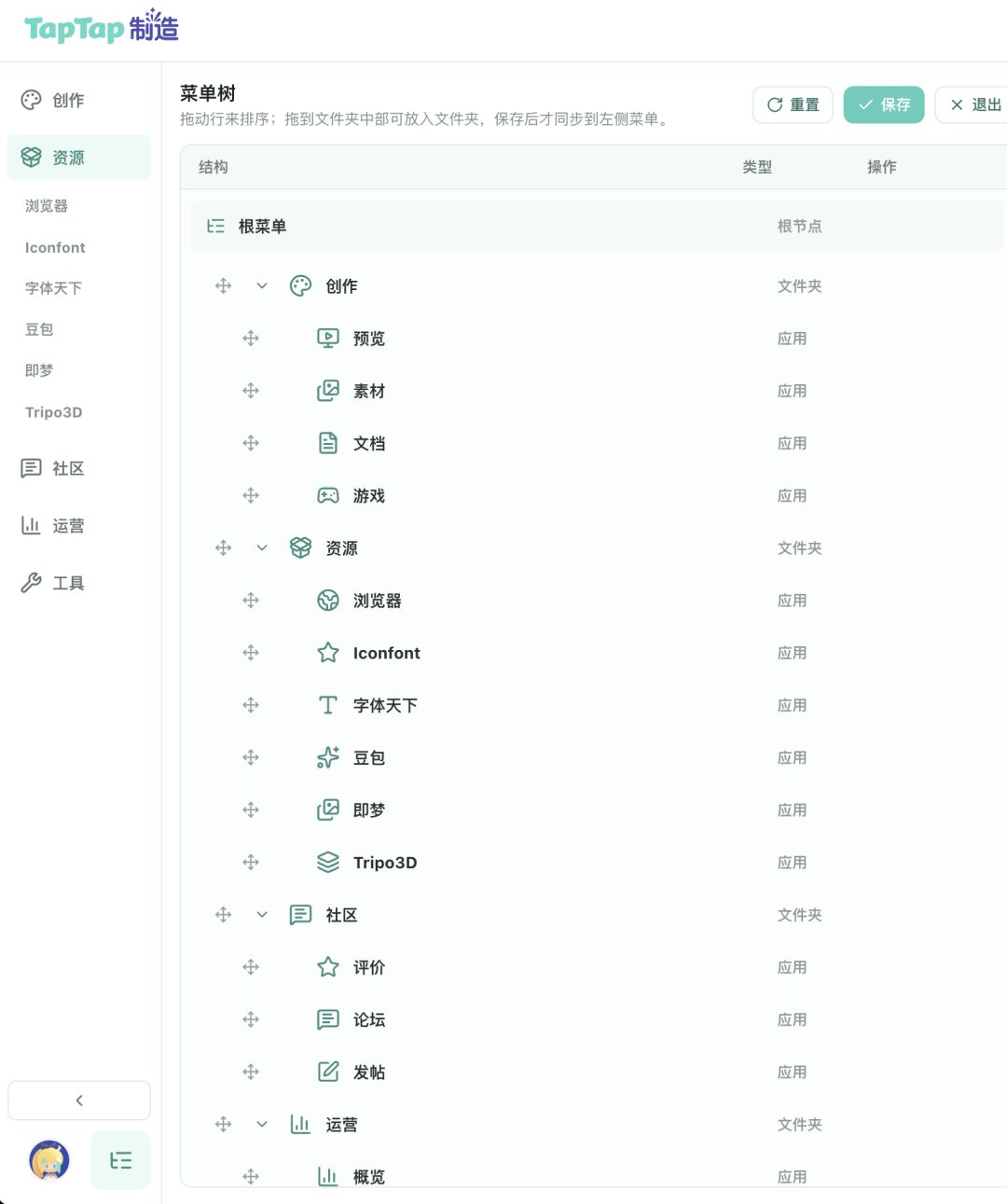Collapse the 社区 folder chevron
1007x1204 pixels.
click(x=262, y=915)
